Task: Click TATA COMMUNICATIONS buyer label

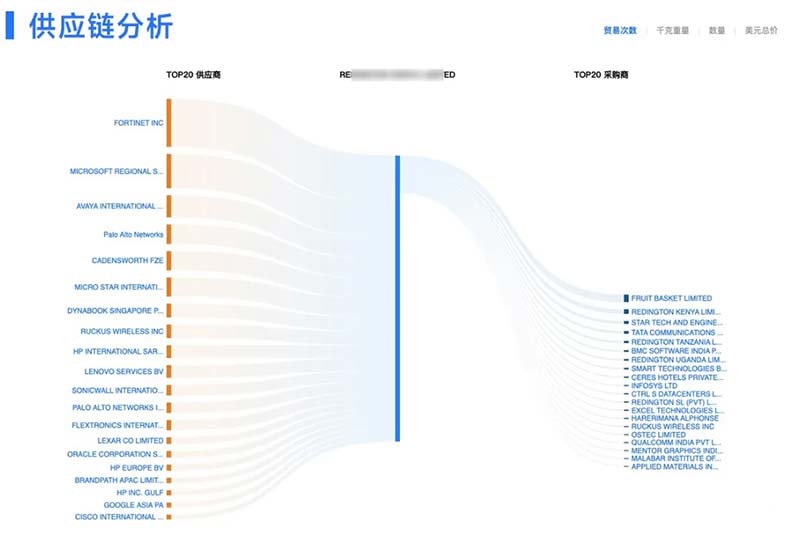Action: pyautogui.click(x=677, y=333)
